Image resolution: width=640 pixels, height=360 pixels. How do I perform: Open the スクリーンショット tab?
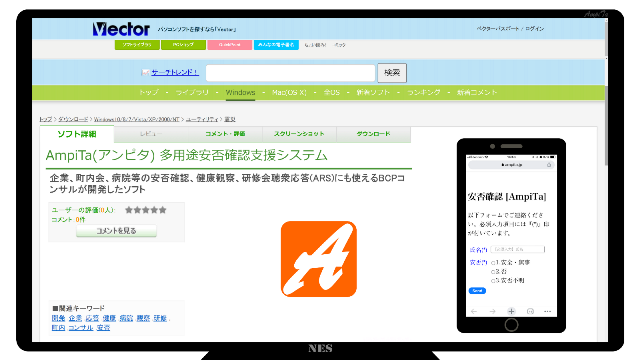coord(299,134)
